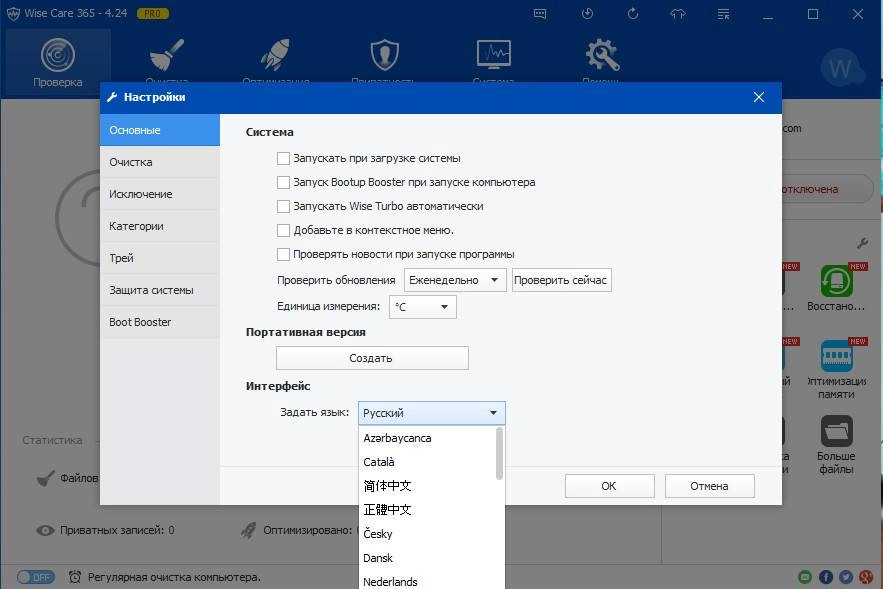Open the menu list icon in title bar

pos(724,14)
